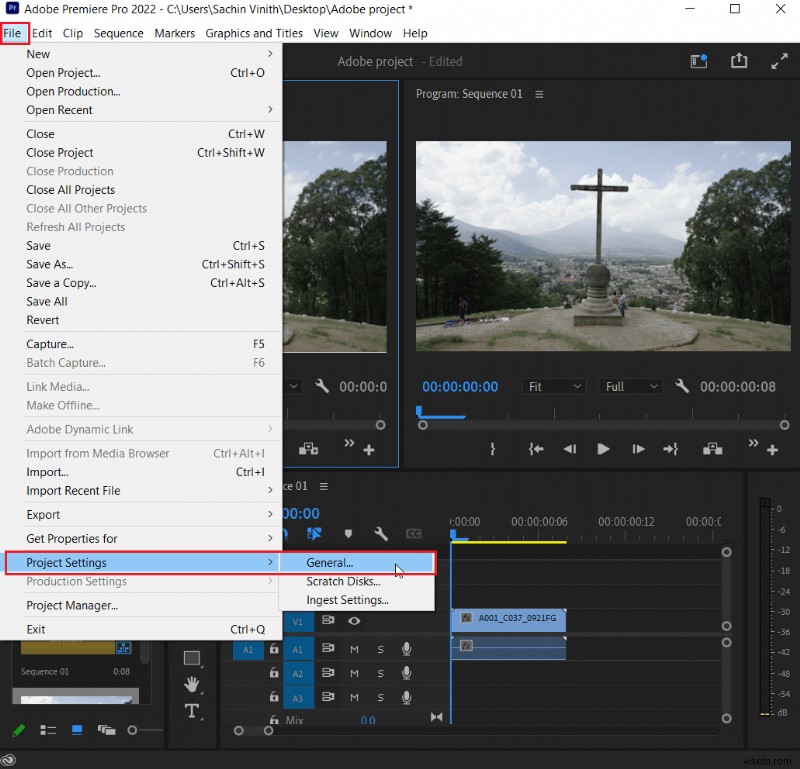The image size is (800, 769).
Task: Open the Markers menu
Action: (175, 33)
